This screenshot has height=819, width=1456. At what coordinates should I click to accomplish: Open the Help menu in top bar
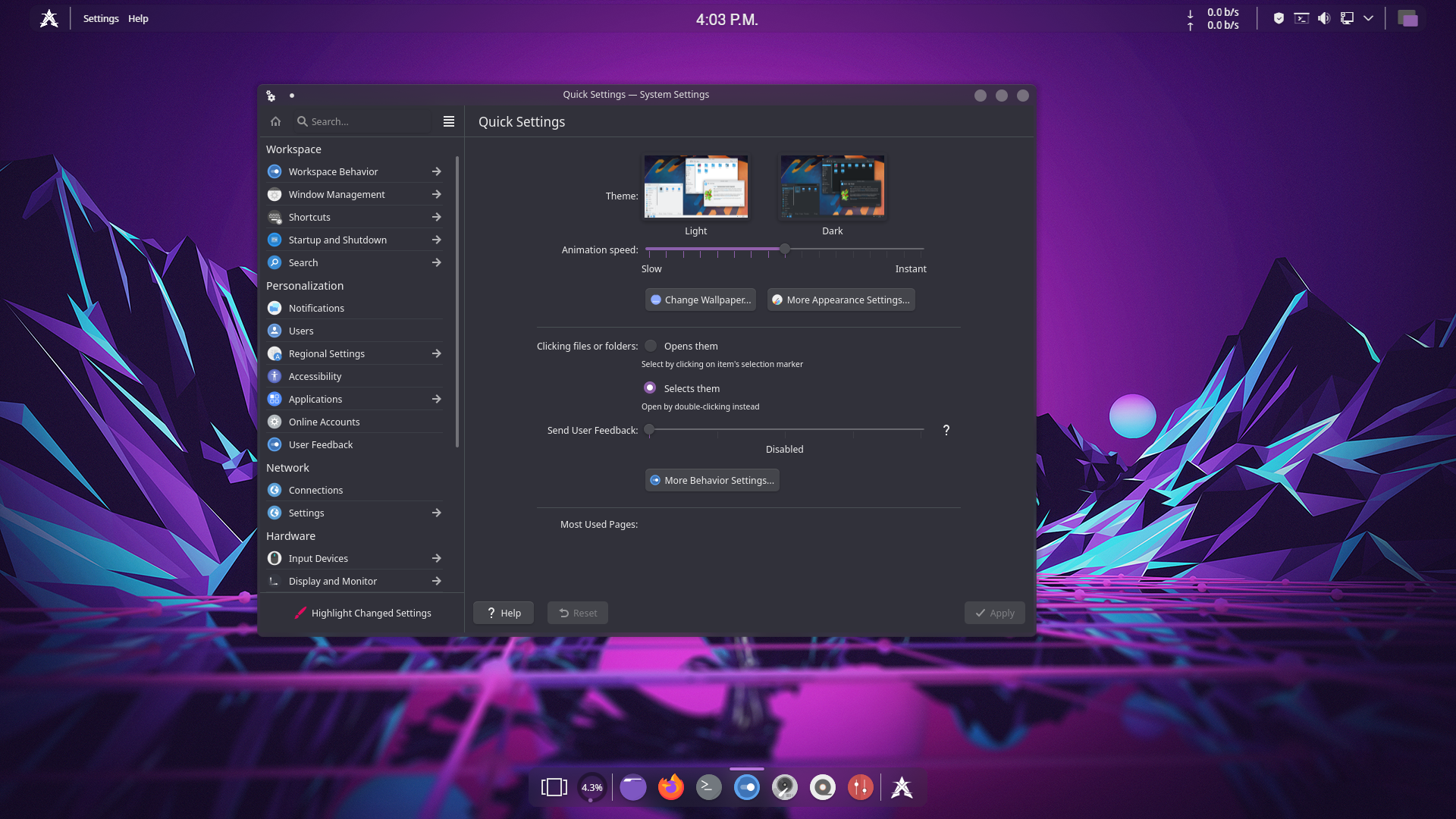[138, 18]
